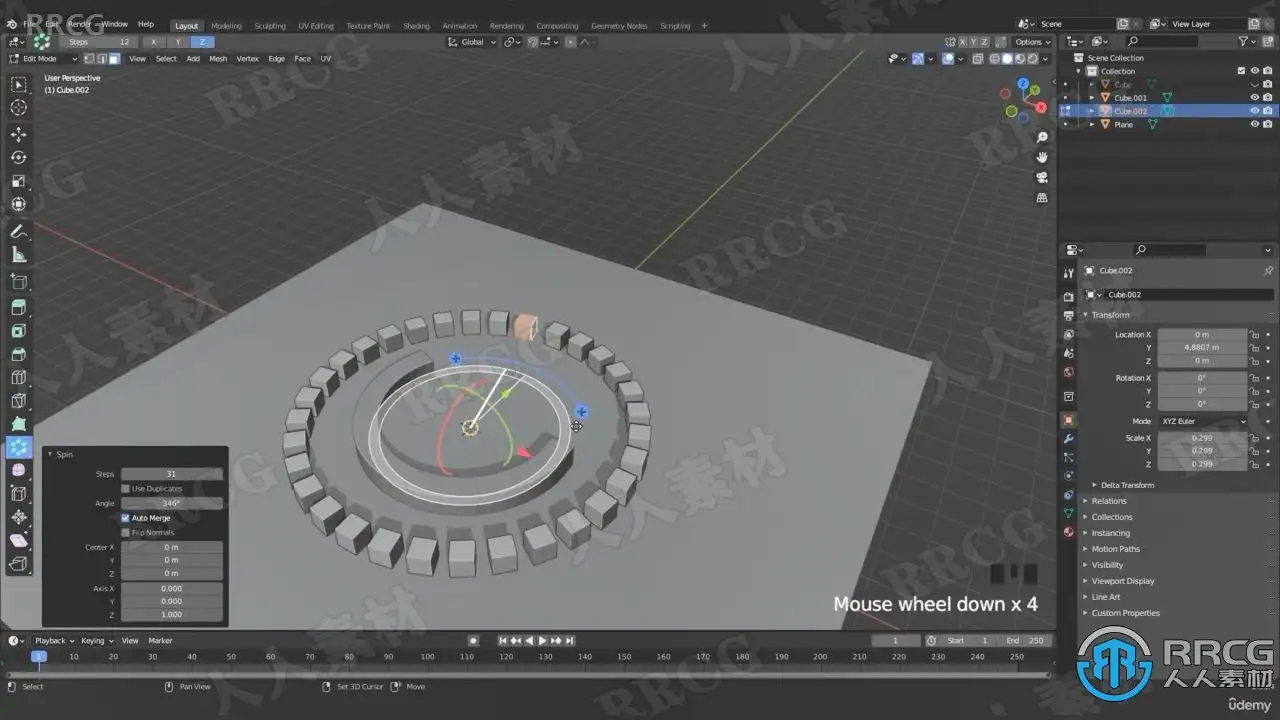Pick the Rotate tool

tap(18, 157)
